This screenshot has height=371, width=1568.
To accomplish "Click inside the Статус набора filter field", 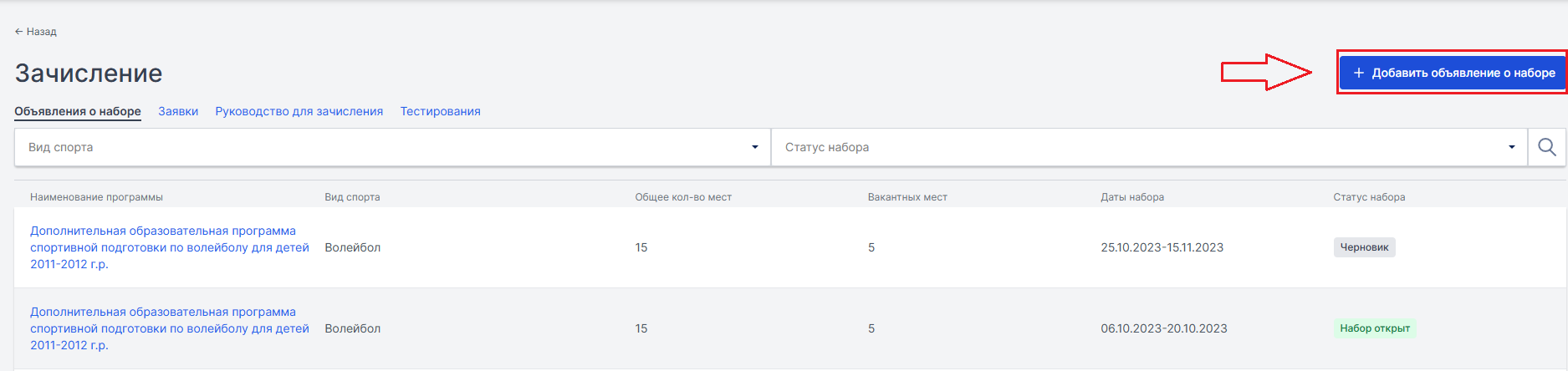I will click(x=1149, y=147).
